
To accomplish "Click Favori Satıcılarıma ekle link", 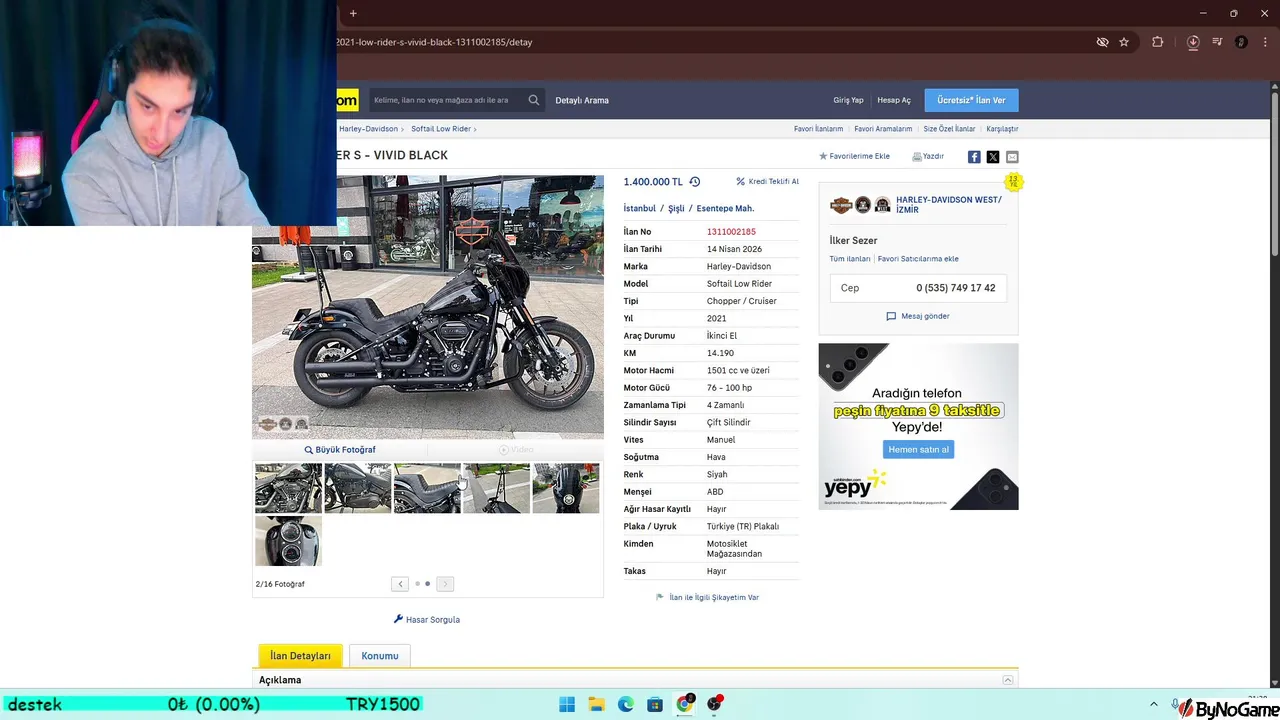I will [x=918, y=259].
